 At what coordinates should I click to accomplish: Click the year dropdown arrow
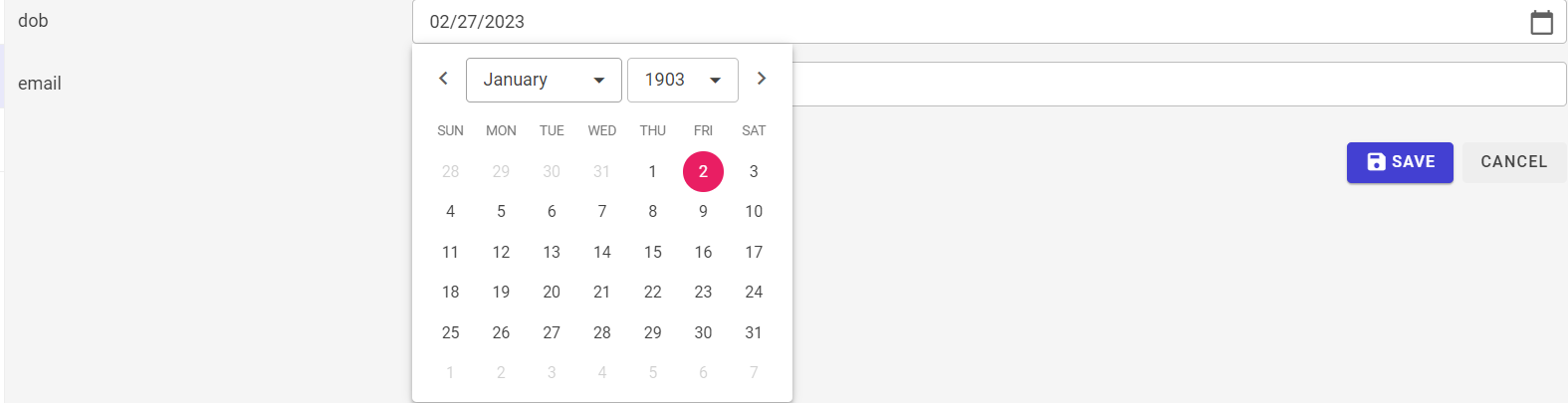pyautogui.click(x=715, y=81)
